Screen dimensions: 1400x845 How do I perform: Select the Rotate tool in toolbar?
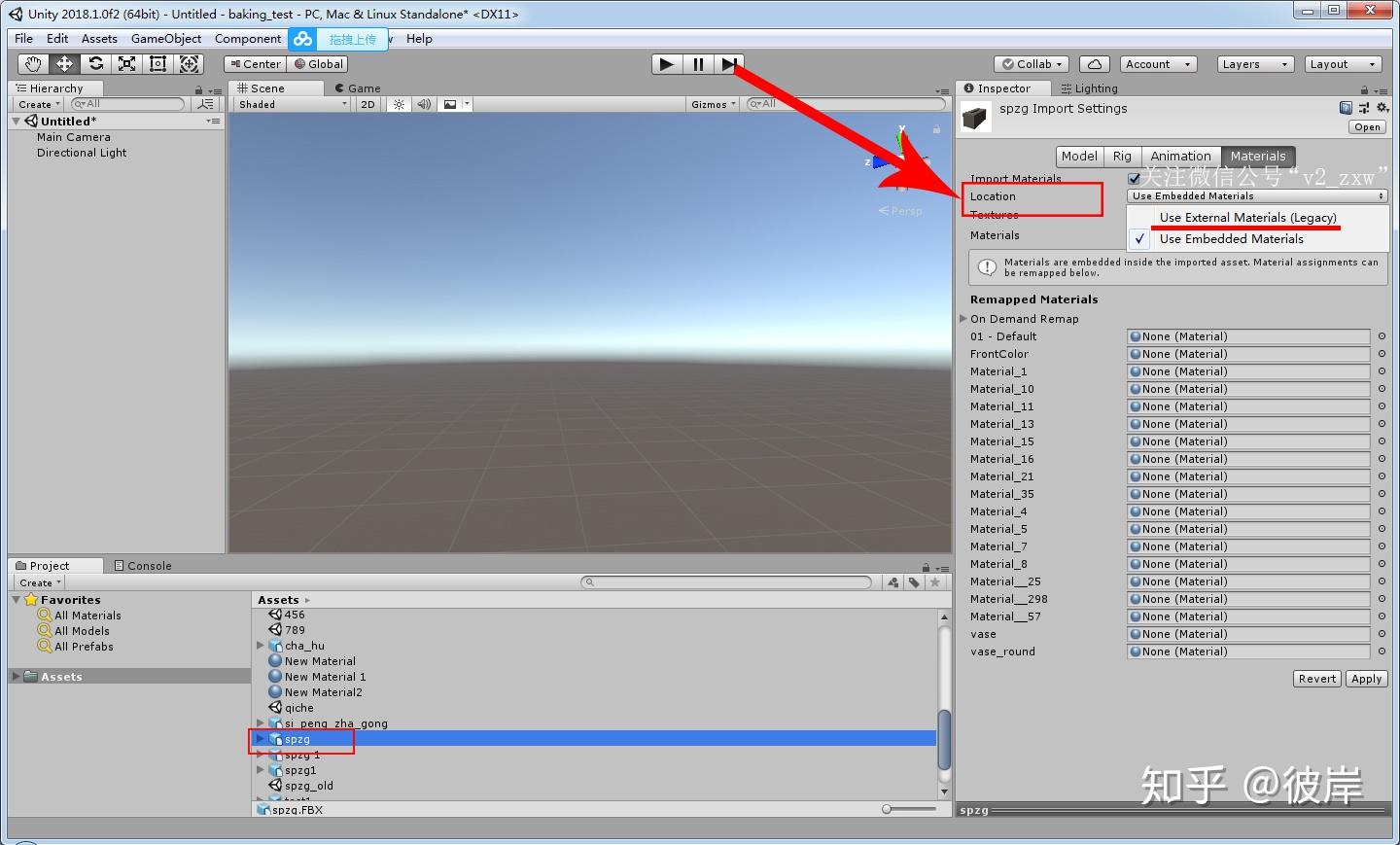pyautogui.click(x=95, y=64)
